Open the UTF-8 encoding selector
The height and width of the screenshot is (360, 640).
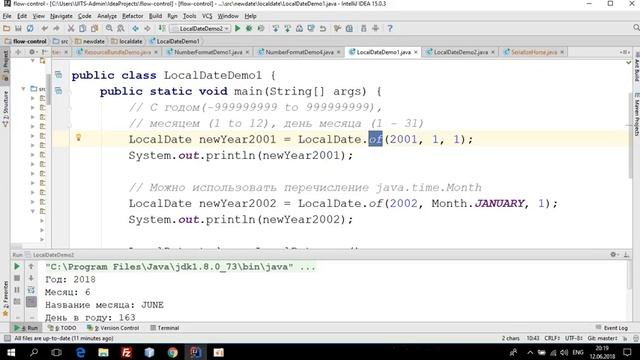[573, 338]
